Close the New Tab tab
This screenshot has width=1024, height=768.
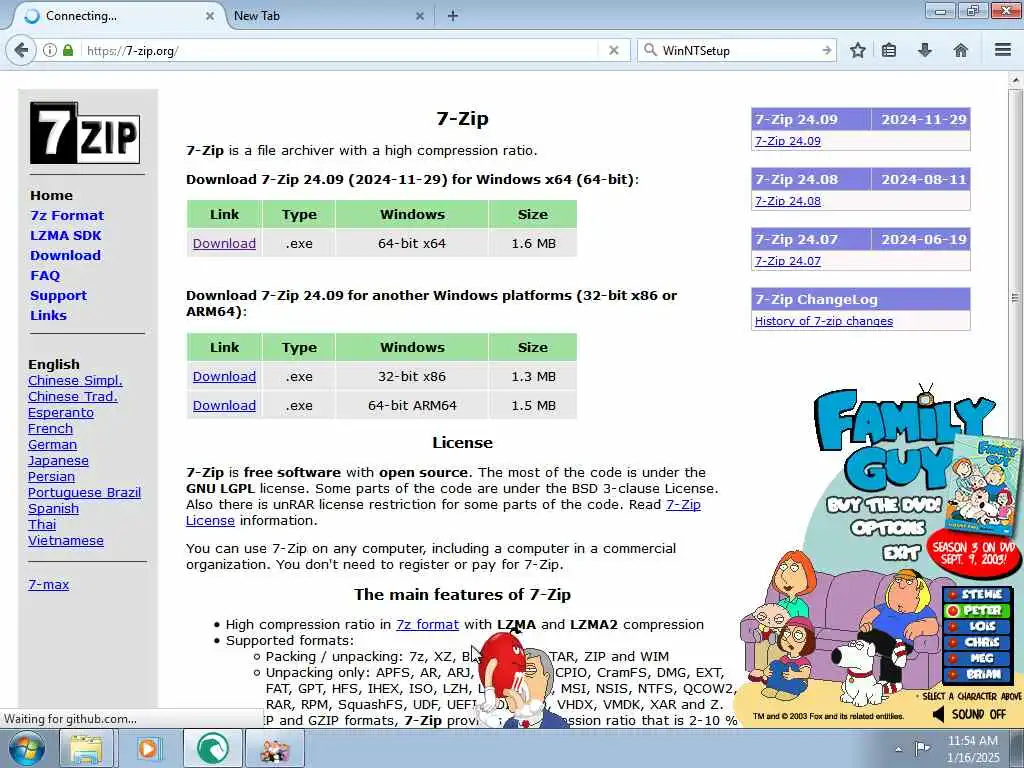pos(420,16)
